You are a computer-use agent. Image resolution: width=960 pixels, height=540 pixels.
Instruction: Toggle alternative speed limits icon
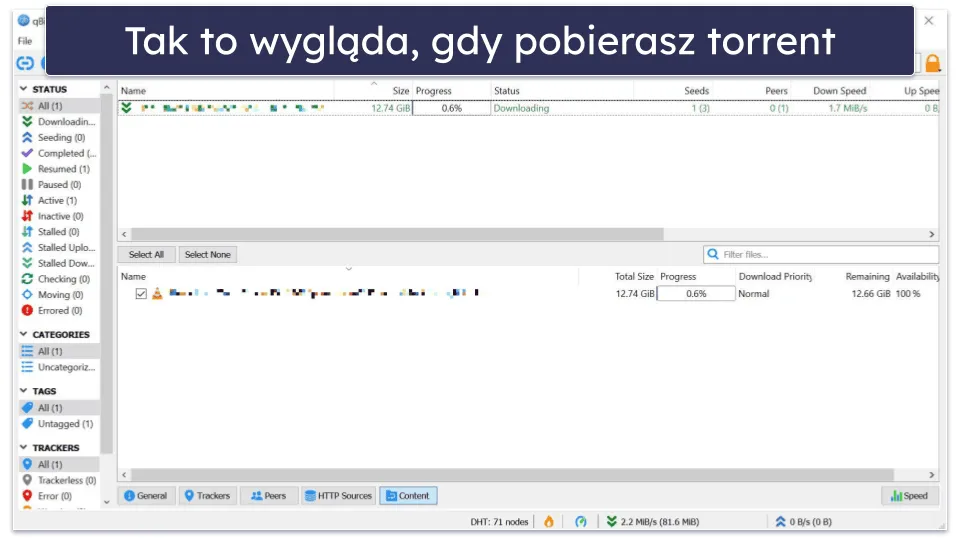[x=580, y=522]
